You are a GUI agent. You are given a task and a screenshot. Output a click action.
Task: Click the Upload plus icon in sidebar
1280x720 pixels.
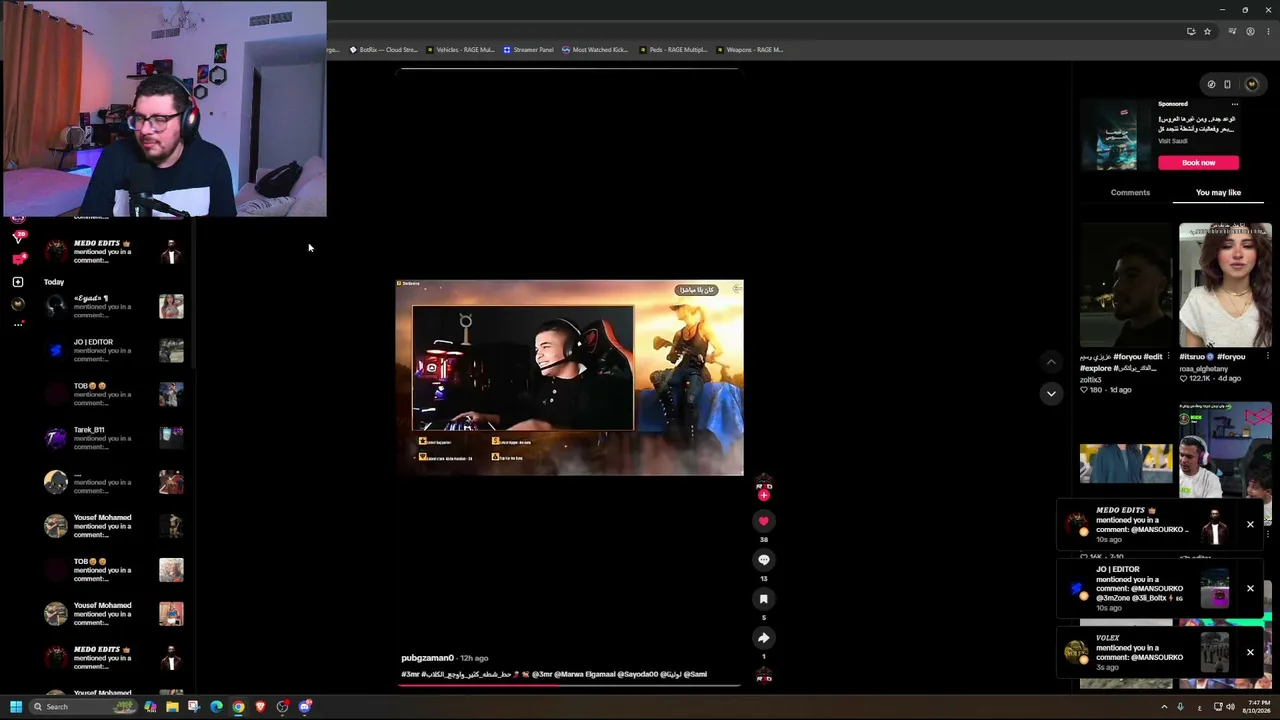point(17,282)
